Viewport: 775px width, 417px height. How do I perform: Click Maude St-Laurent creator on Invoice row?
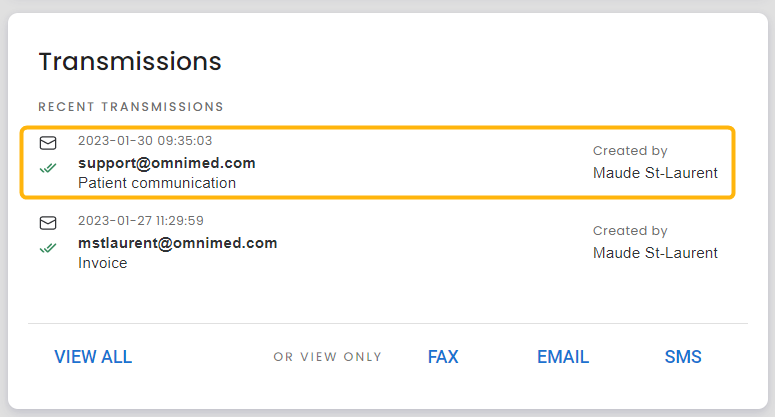[x=655, y=253]
